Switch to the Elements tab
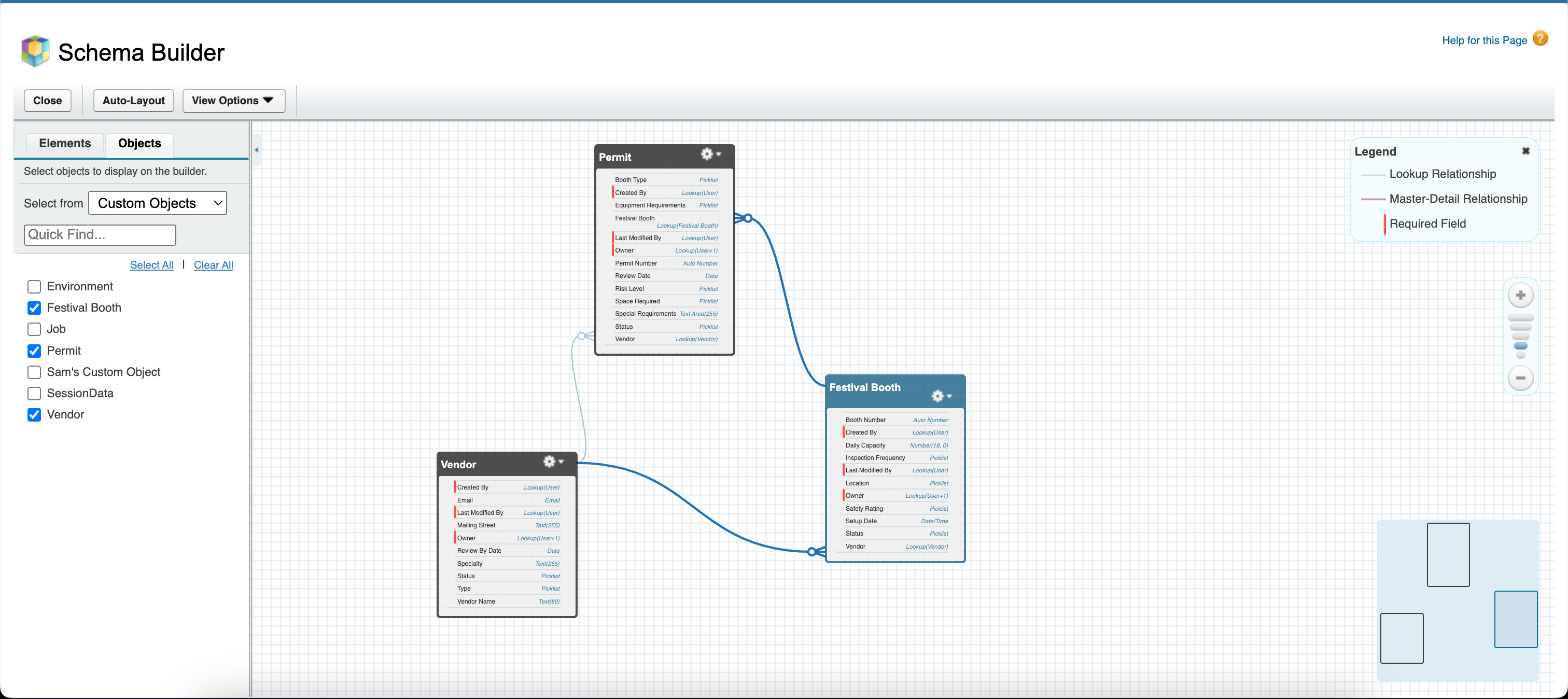 (x=64, y=143)
